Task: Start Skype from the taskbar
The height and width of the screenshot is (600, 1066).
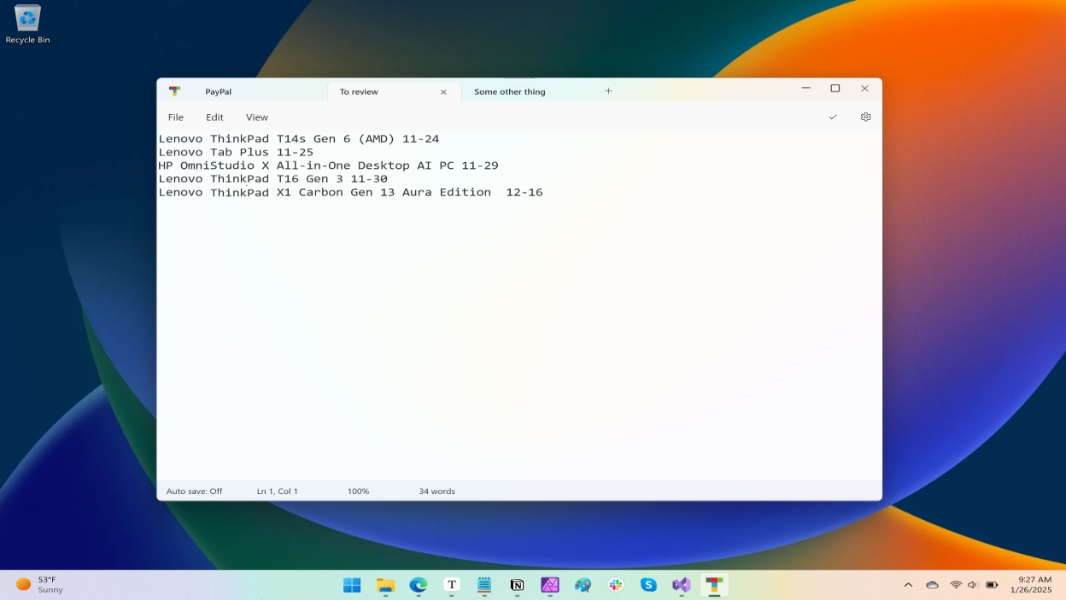Action: (x=649, y=585)
